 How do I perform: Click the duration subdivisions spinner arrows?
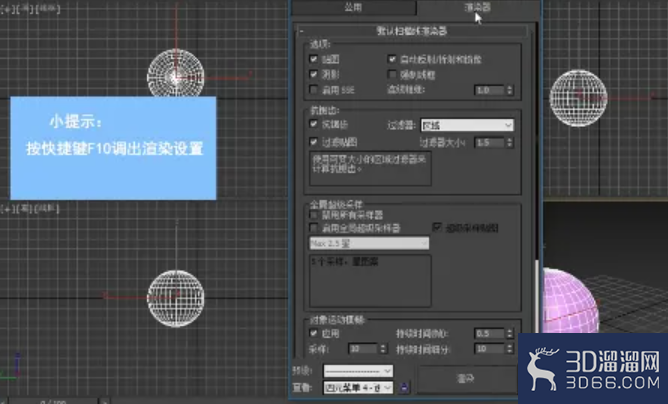click(510, 349)
